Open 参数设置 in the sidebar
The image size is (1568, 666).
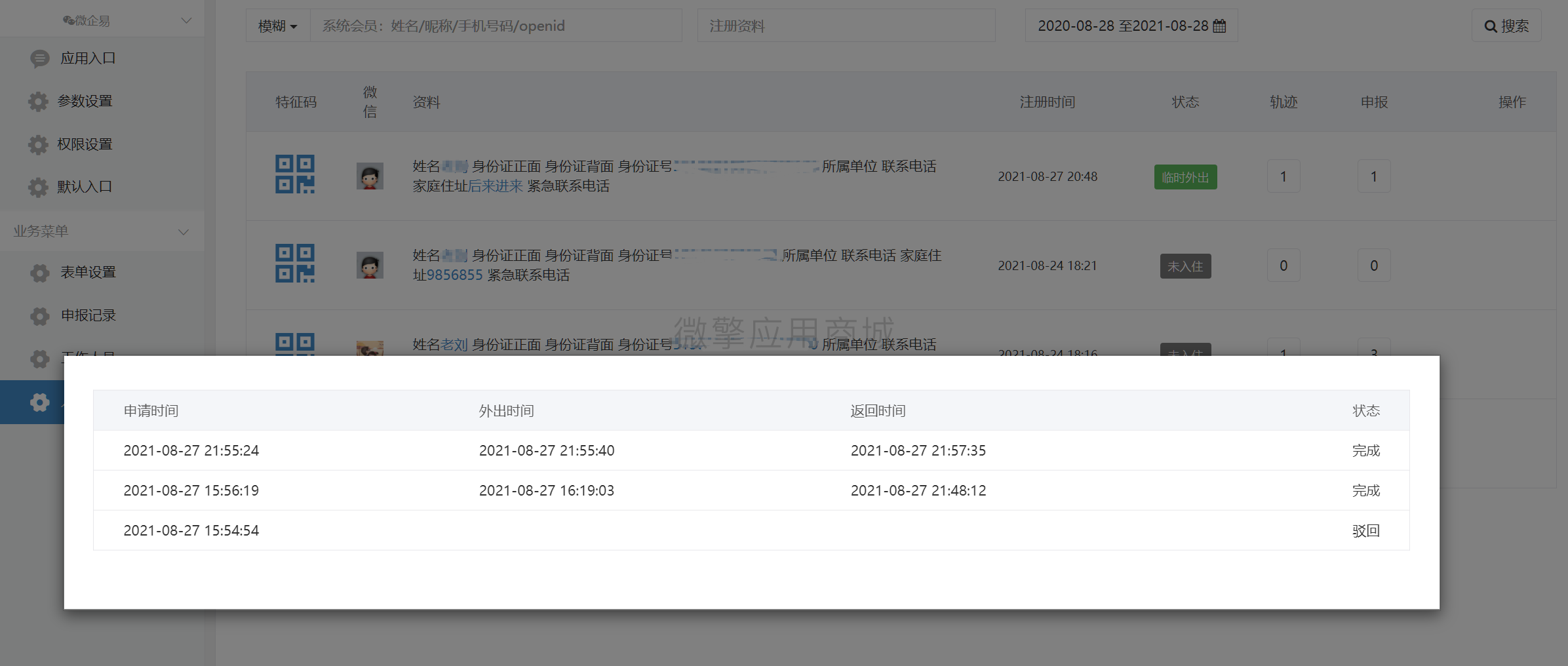point(85,101)
